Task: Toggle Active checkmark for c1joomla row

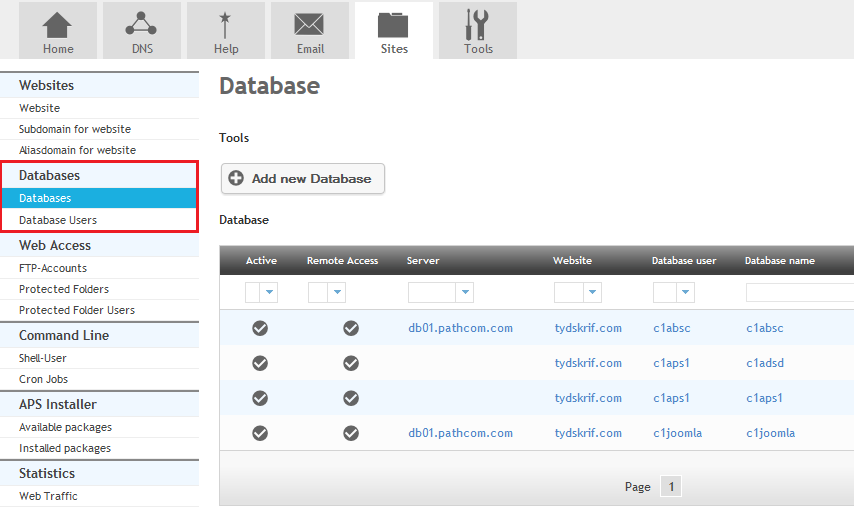Action: [x=260, y=433]
